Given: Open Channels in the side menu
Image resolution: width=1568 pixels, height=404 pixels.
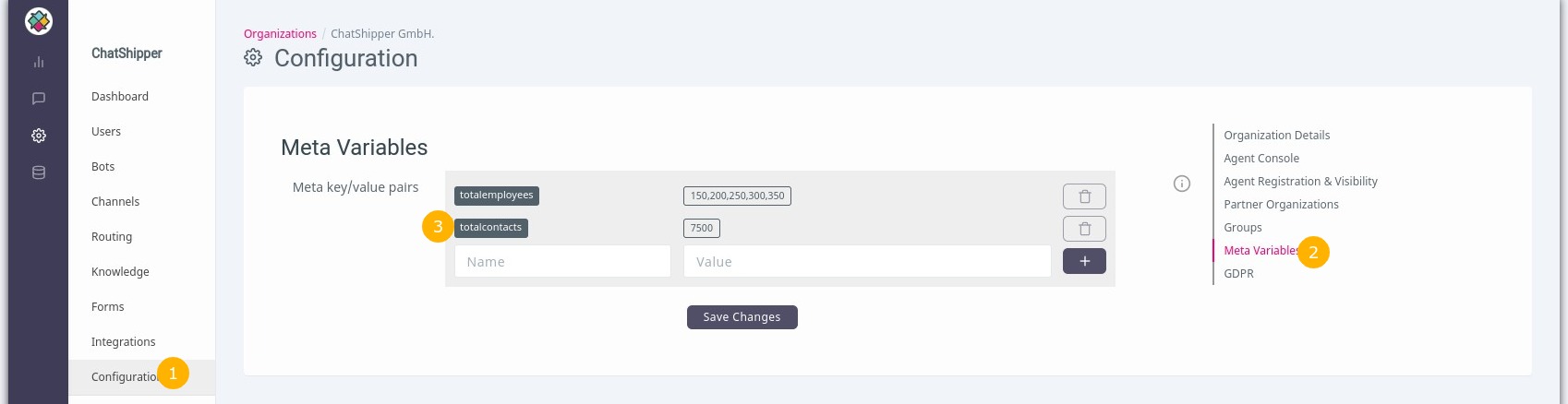Looking at the screenshot, I should coord(115,202).
